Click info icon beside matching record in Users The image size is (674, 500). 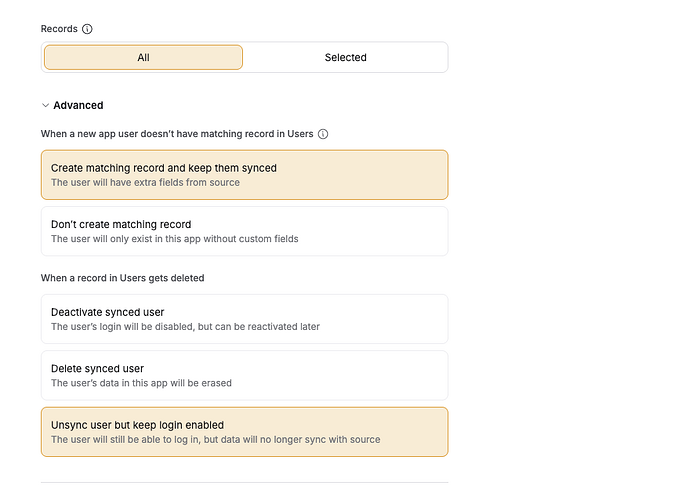tap(323, 134)
